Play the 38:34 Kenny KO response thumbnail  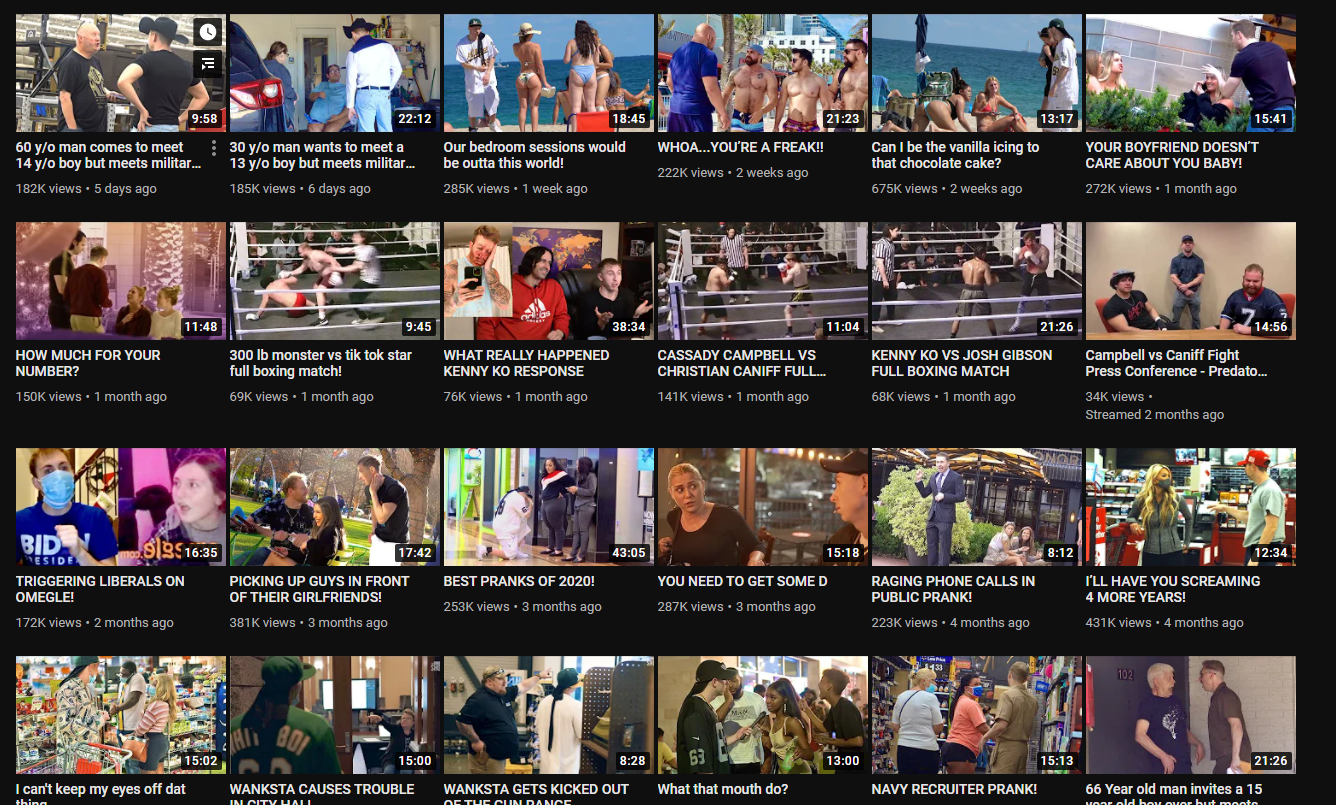click(548, 281)
